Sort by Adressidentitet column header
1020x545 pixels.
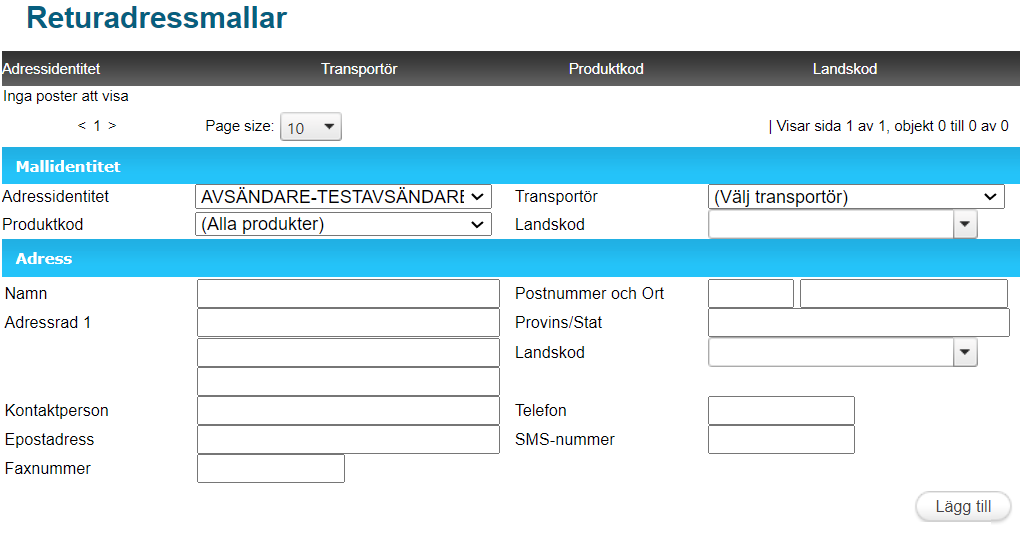click(x=52, y=69)
